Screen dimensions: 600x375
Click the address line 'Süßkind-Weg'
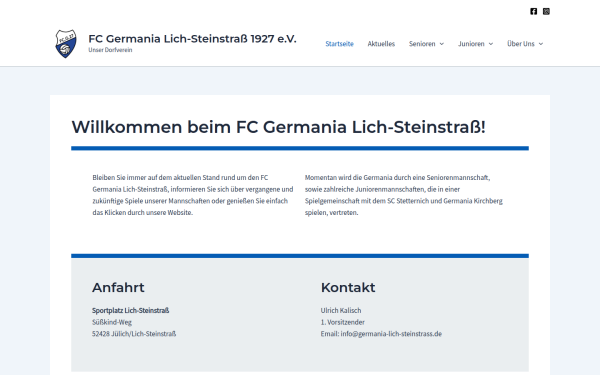click(112, 322)
